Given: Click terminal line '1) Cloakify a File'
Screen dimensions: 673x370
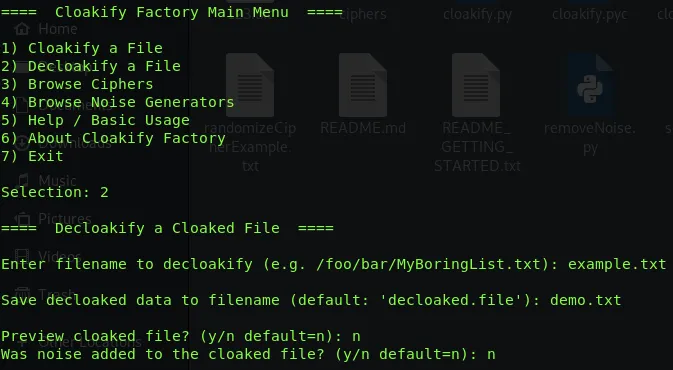Looking at the screenshot, I should tap(82, 48).
